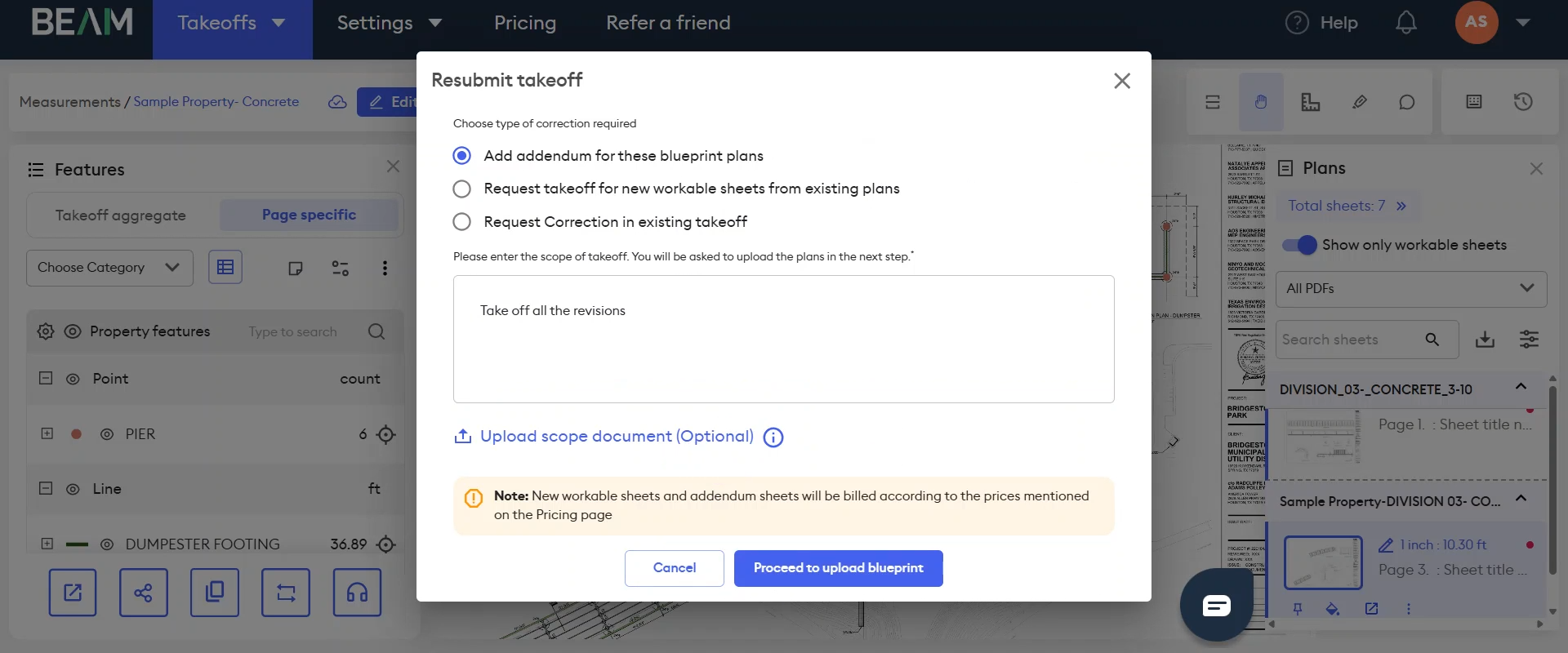This screenshot has width=1568, height=653.
Task: Select the measure scale tool
Action: [x=1311, y=102]
